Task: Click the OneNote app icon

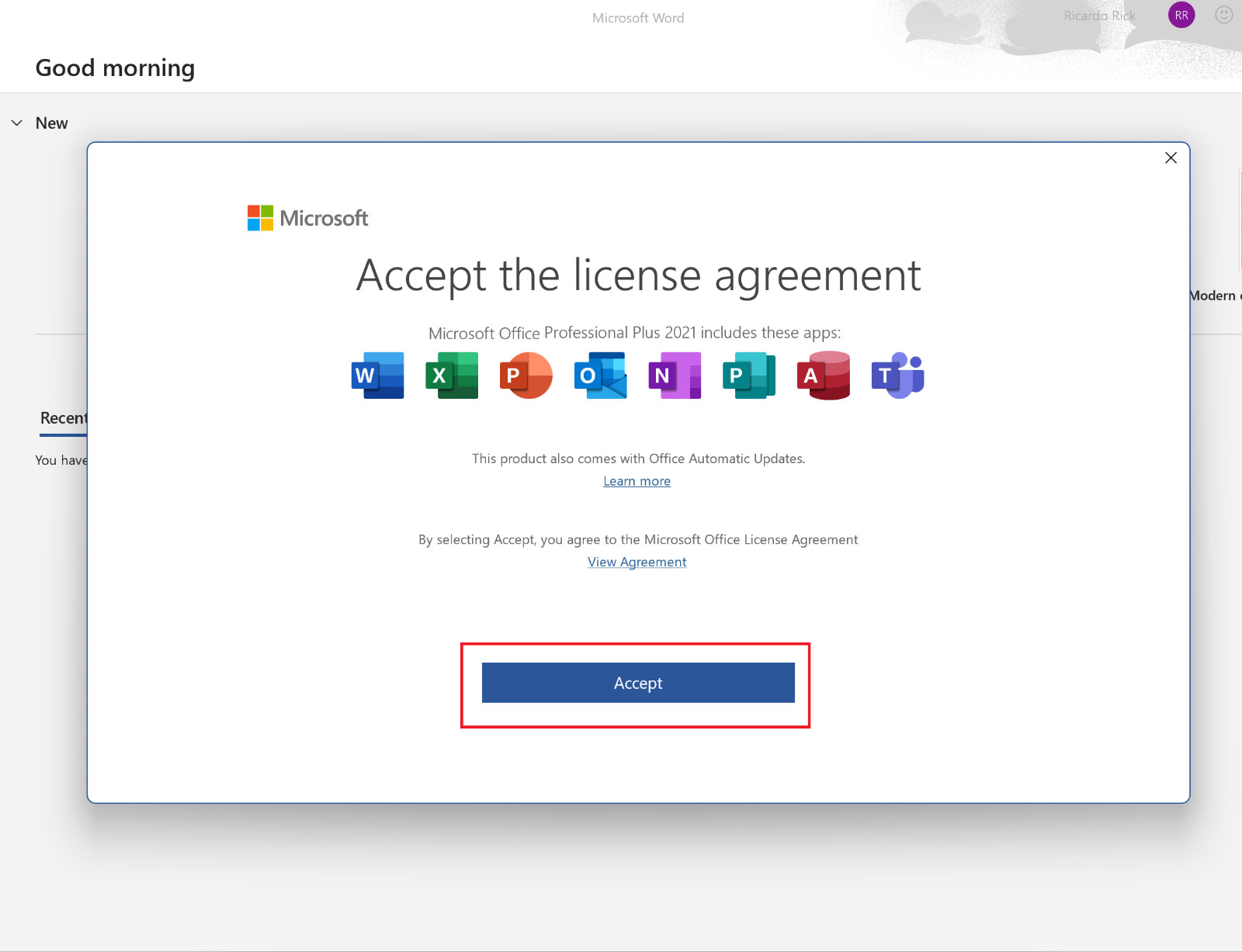Action: tap(675, 376)
